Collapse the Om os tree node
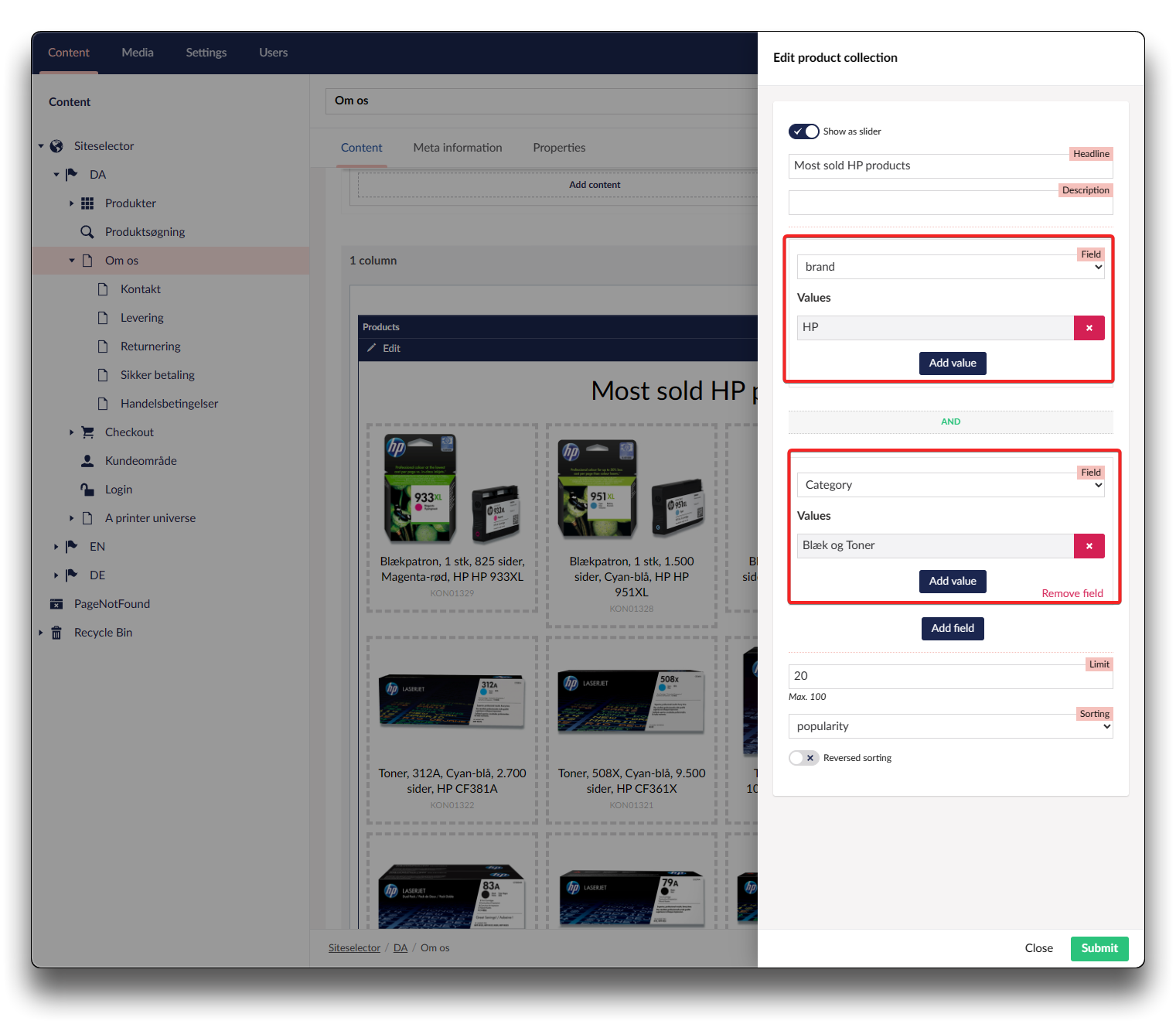The height and width of the screenshot is (1024, 1176). [72, 261]
